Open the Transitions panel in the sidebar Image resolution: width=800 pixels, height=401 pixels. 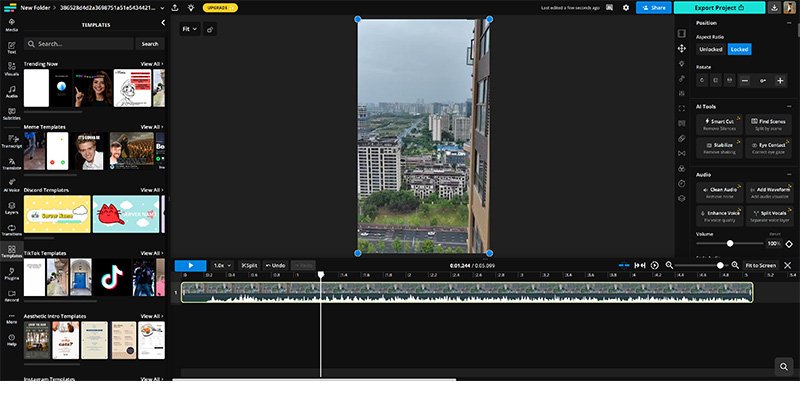[11, 230]
